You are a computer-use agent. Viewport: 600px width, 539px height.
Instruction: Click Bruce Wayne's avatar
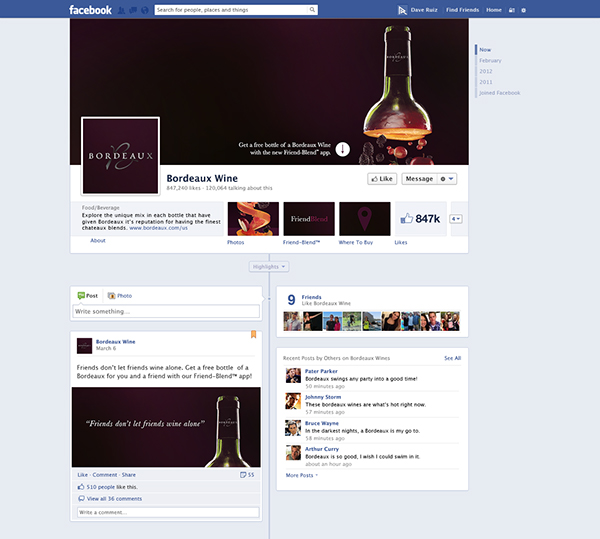[x=293, y=428]
